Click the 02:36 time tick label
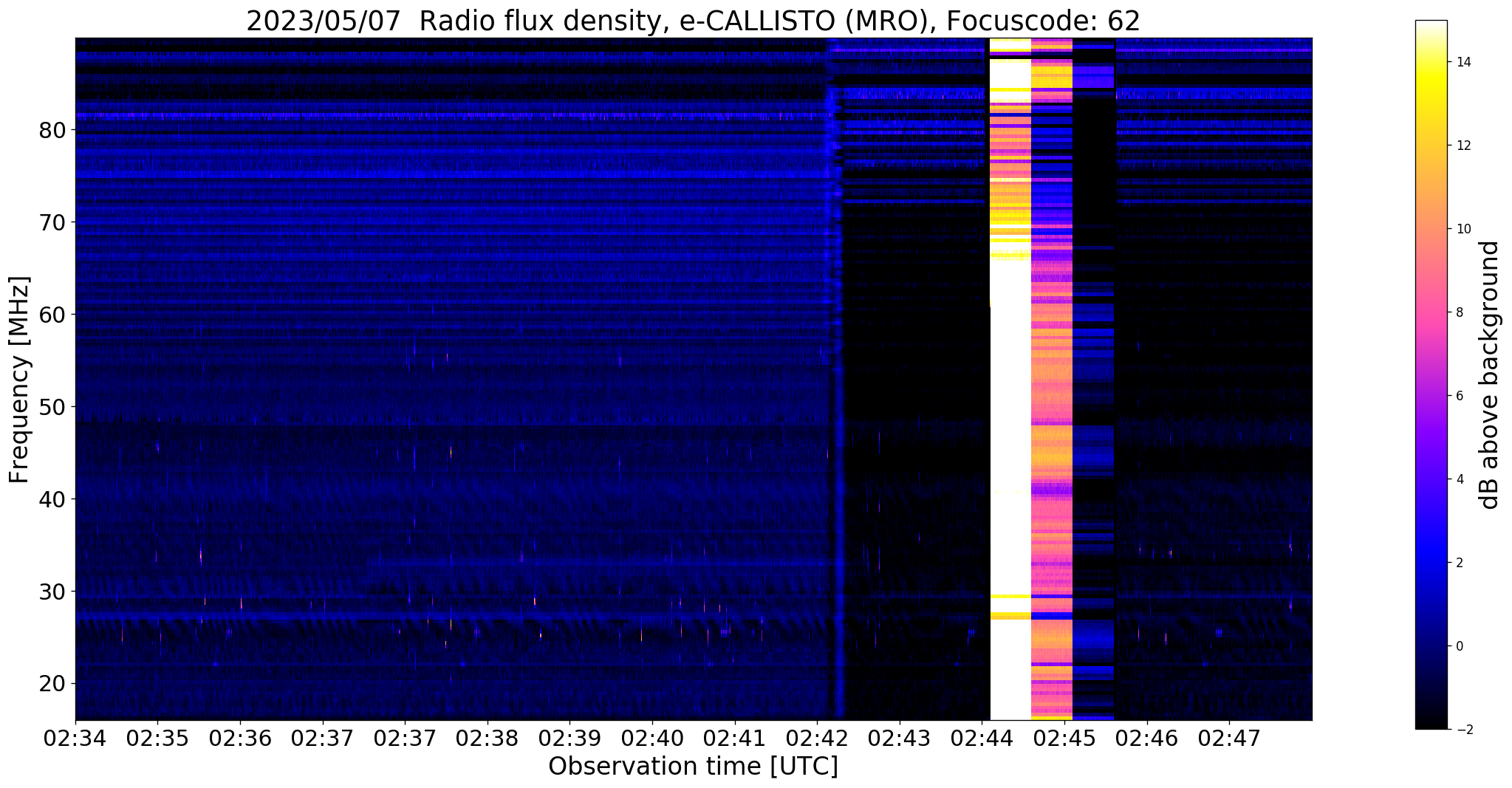 (x=240, y=737)
